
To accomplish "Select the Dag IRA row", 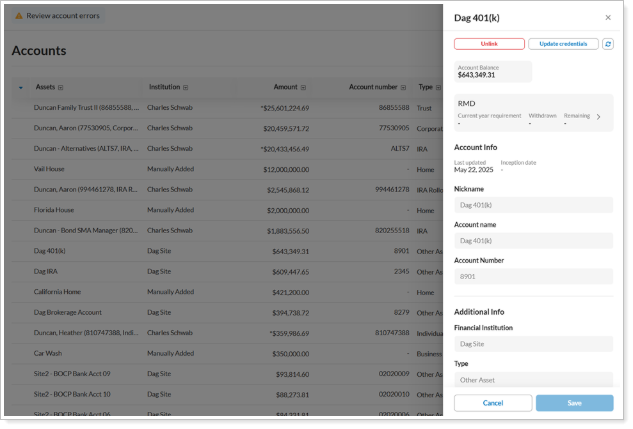I will coord(200,271).
